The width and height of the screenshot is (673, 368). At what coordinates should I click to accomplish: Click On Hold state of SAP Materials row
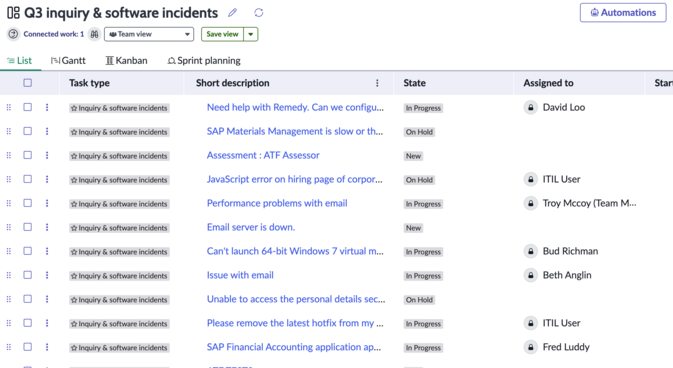pyautogui.click(x=419, y=132)
